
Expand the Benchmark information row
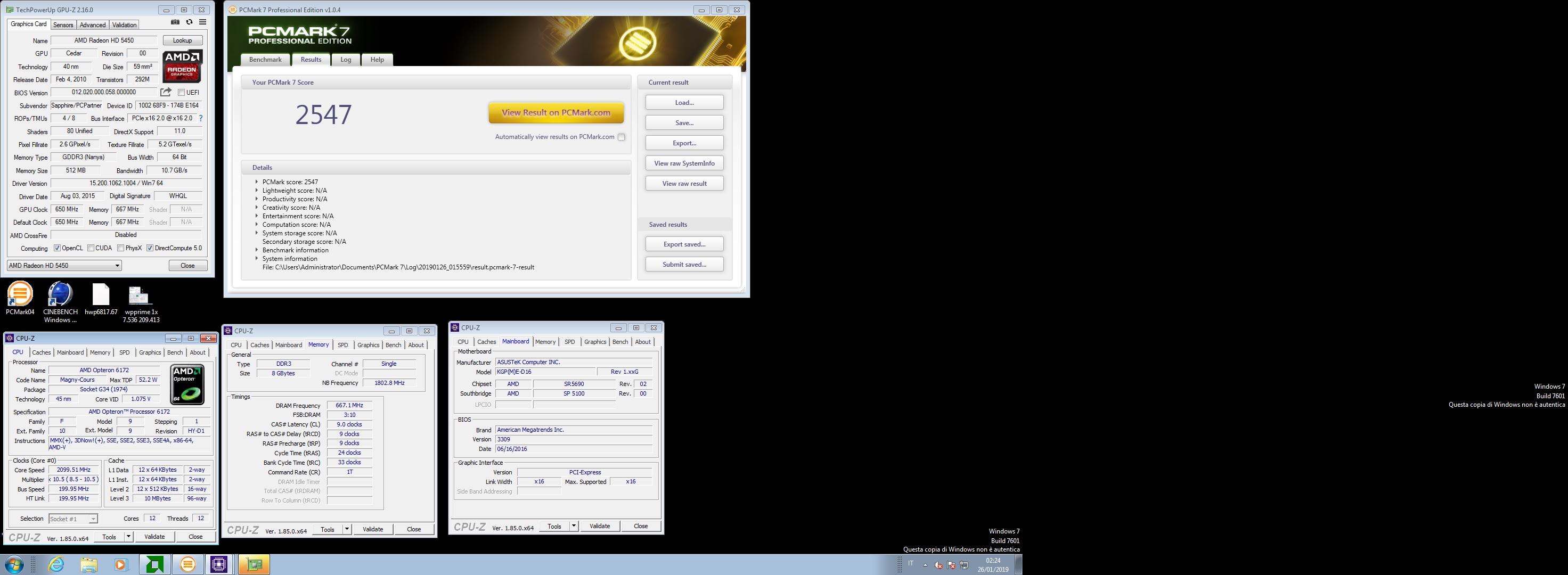pos(257,250)
